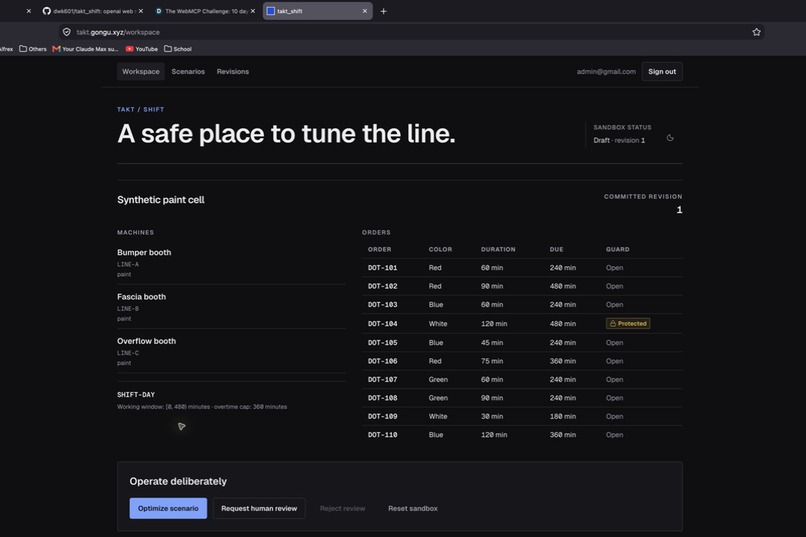Close the WebMCP Challenge tab
Screen dimensions: 806x537
click(x=252, y=11)
